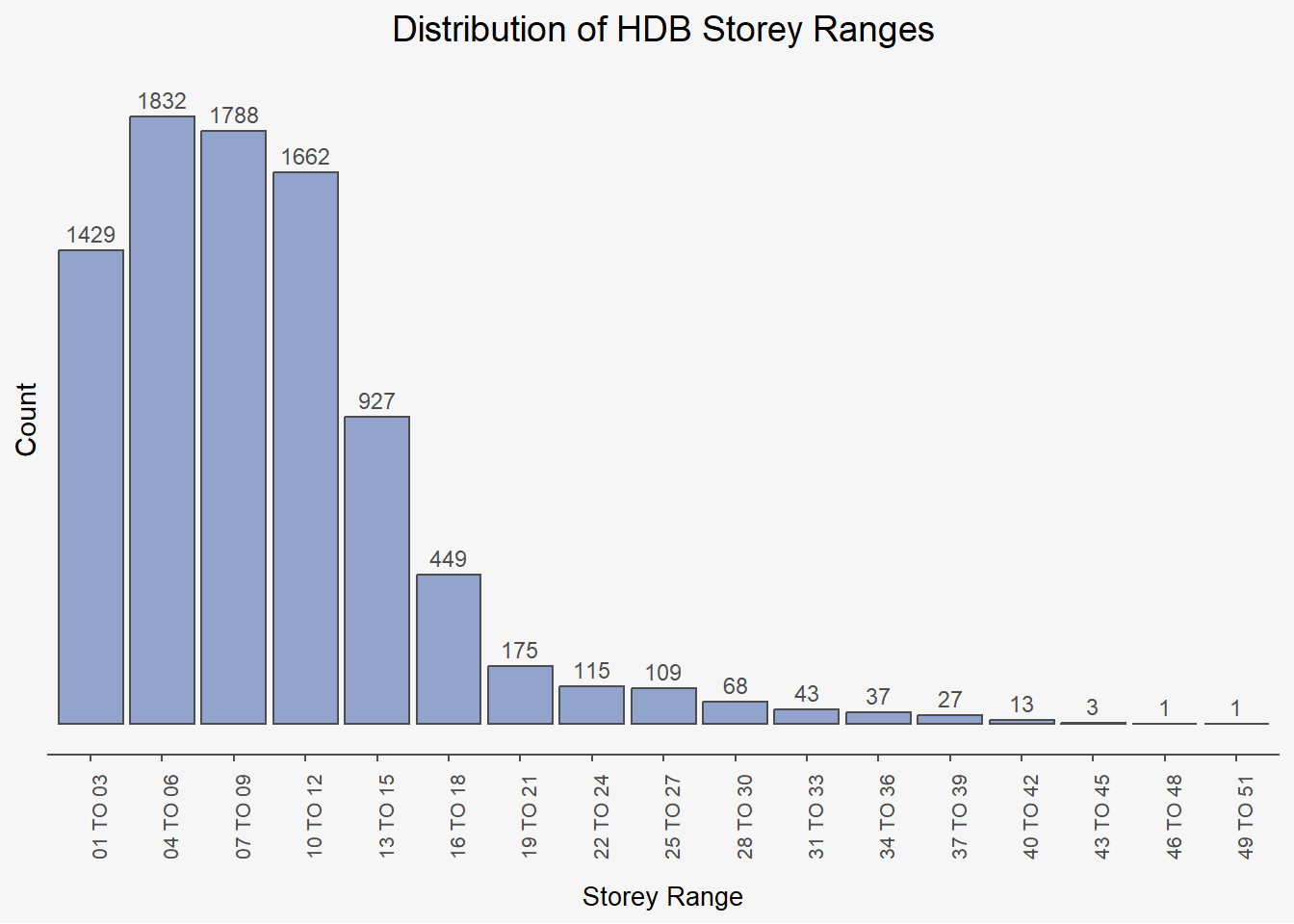Viewport: 1294px width, 924px height.
Task: Click the 25 TO 27 storey bar
Action: pyautogui.click(x=663, y=706)
